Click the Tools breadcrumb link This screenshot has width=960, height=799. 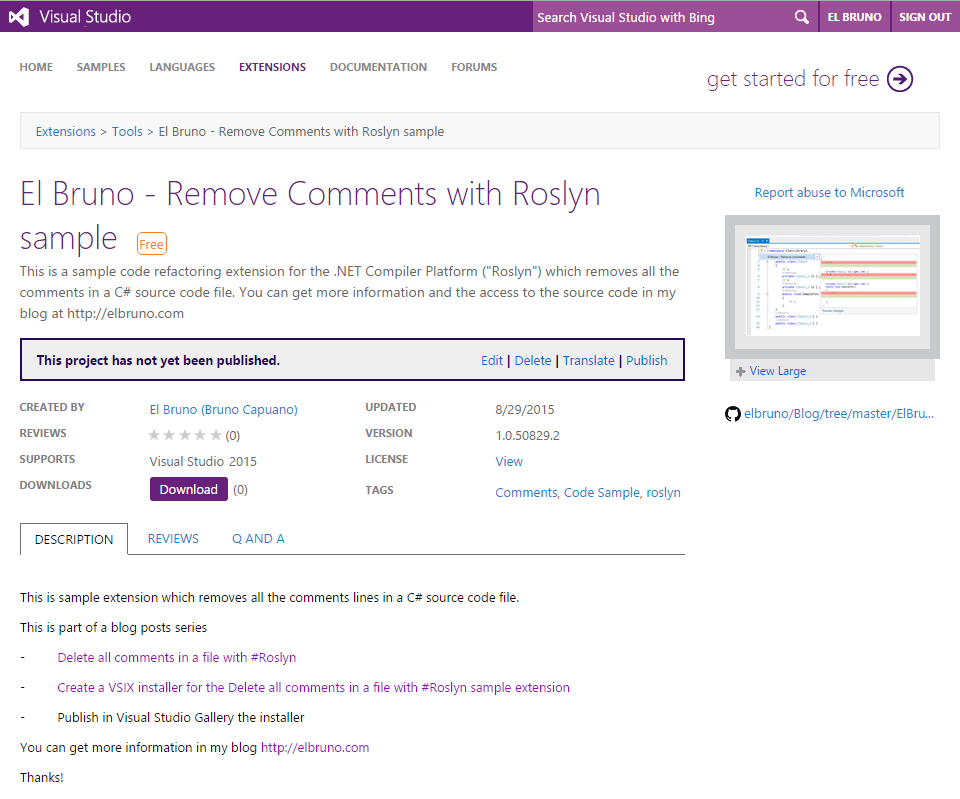point(127,131)
